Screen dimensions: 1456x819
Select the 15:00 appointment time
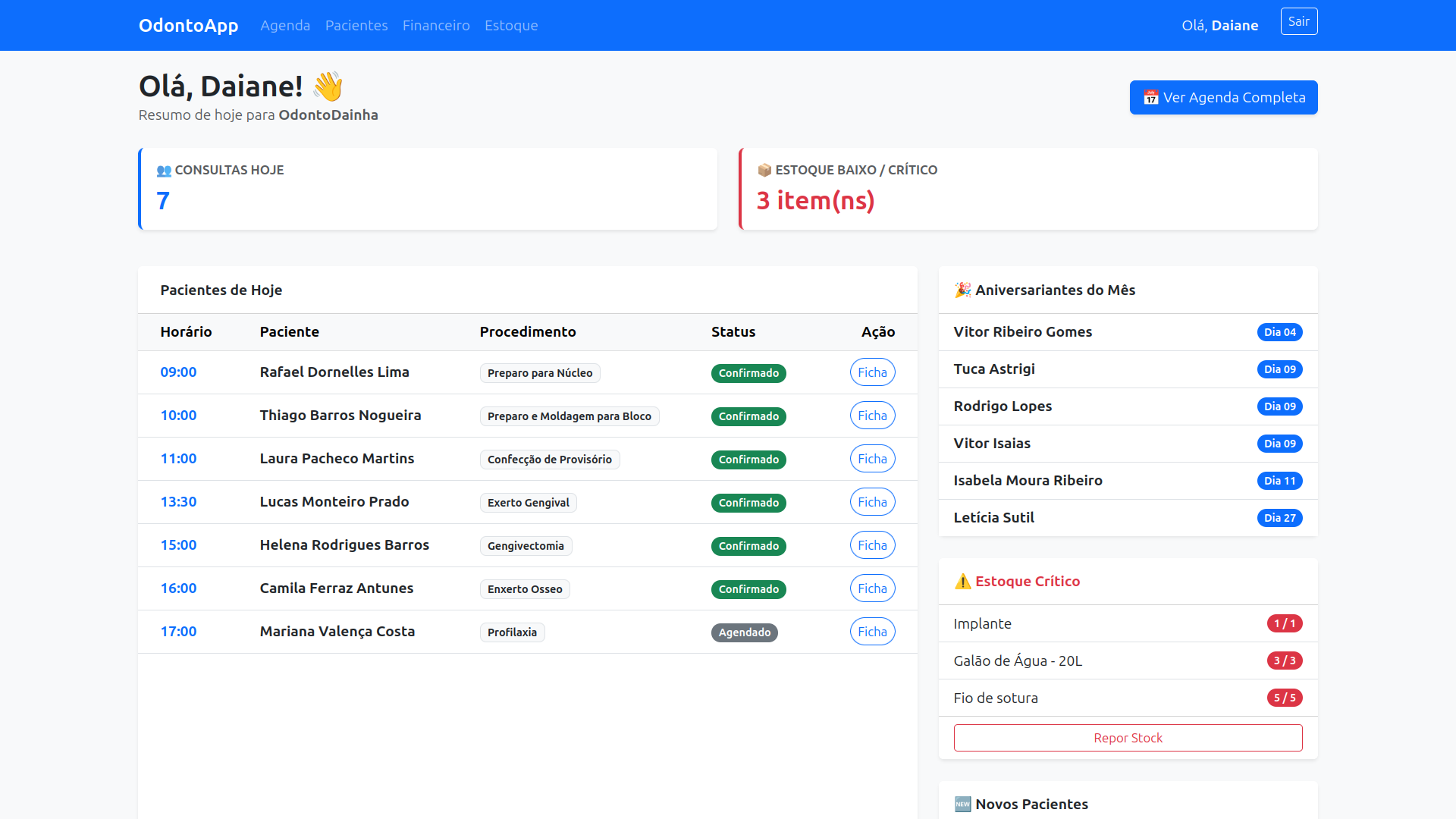pyautogui.click(x=178, y=545)
